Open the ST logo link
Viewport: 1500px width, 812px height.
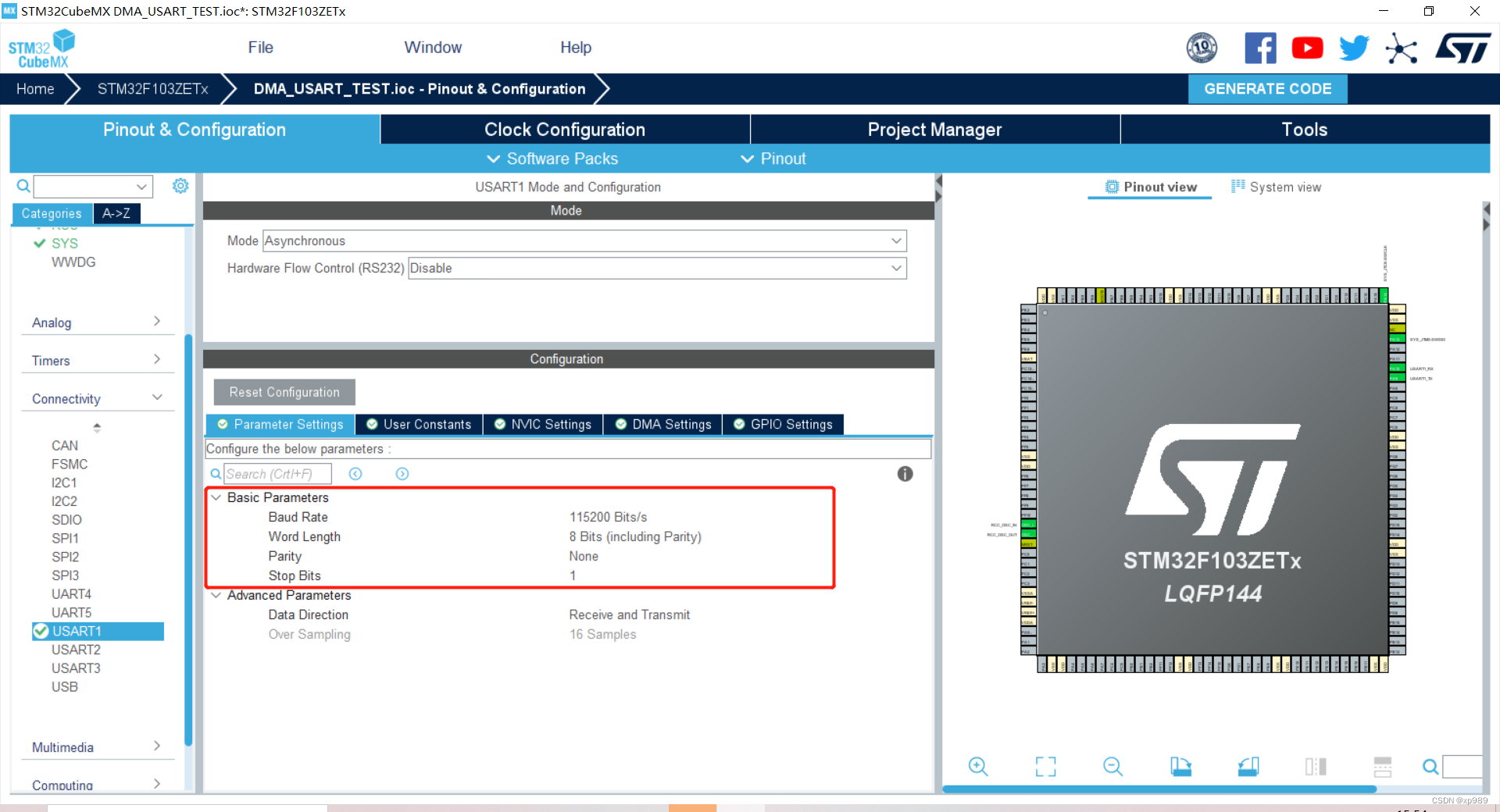(1463, 48)
